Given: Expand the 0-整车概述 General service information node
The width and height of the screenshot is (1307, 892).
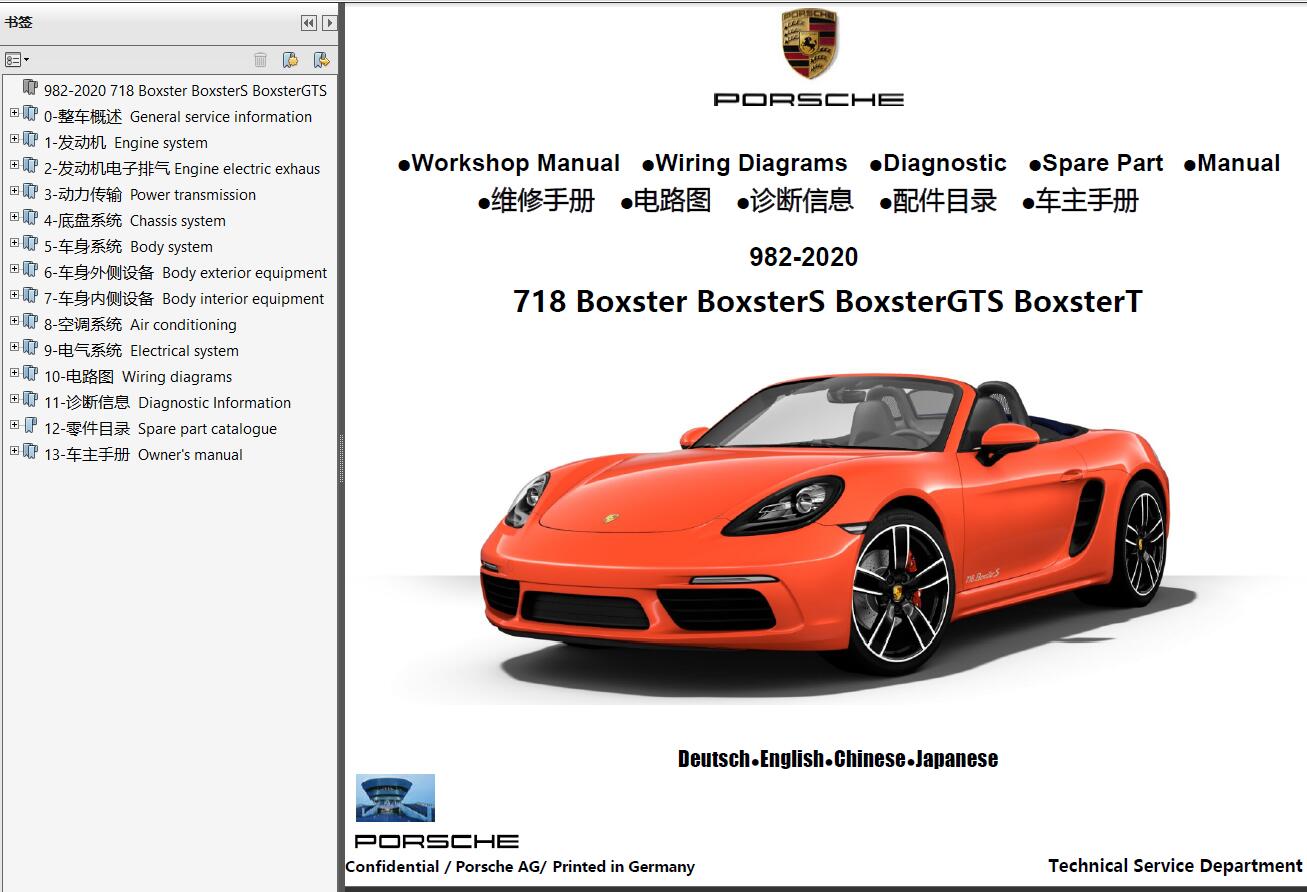Looking at the screenshot, I should [x=14, y=114].
